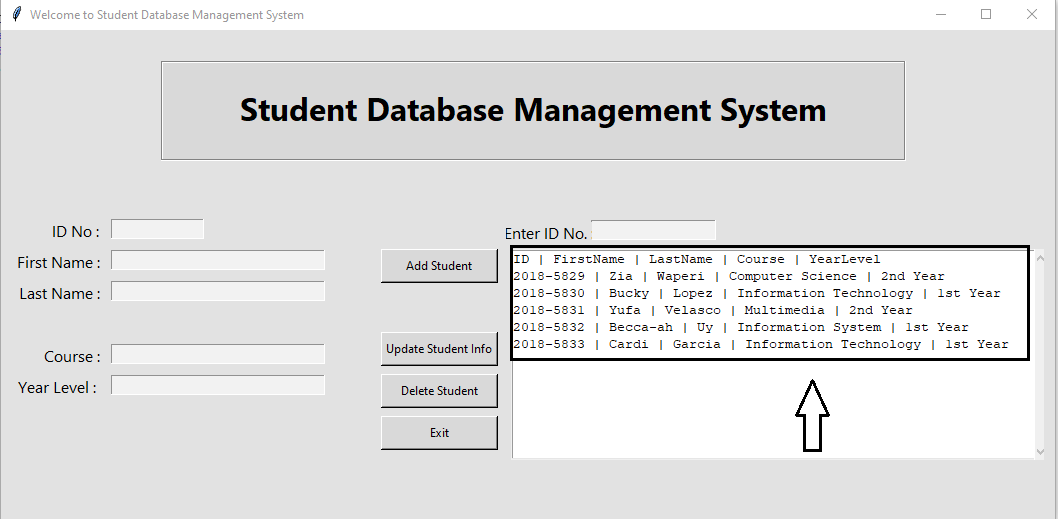The image size is (1058, 519).
Task: Minimize the application window
Action: pyautogui.click(x=941, y=14)
